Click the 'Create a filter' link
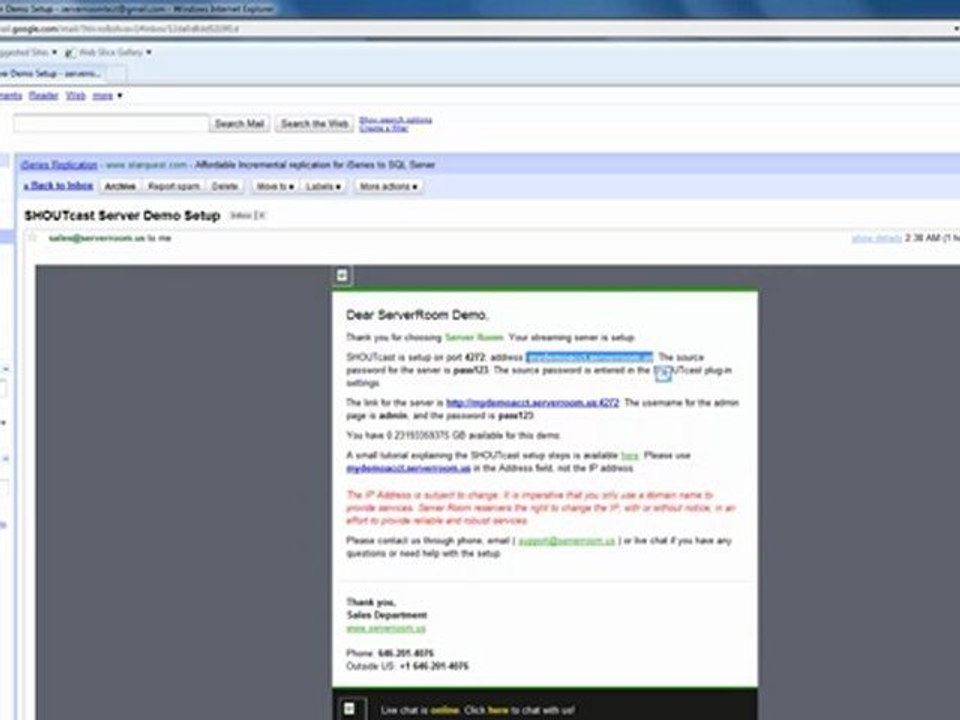Screen dimensions: 960x720 pyautogui.click(x=383, y=128)
